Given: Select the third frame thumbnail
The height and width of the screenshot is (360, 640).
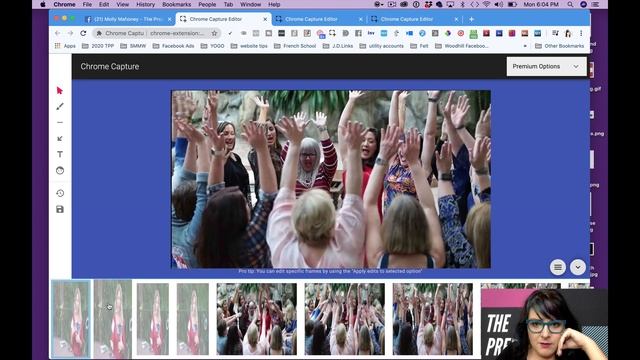Looking at the screenshot, I should pyautogui.click(x=153, y=319).
